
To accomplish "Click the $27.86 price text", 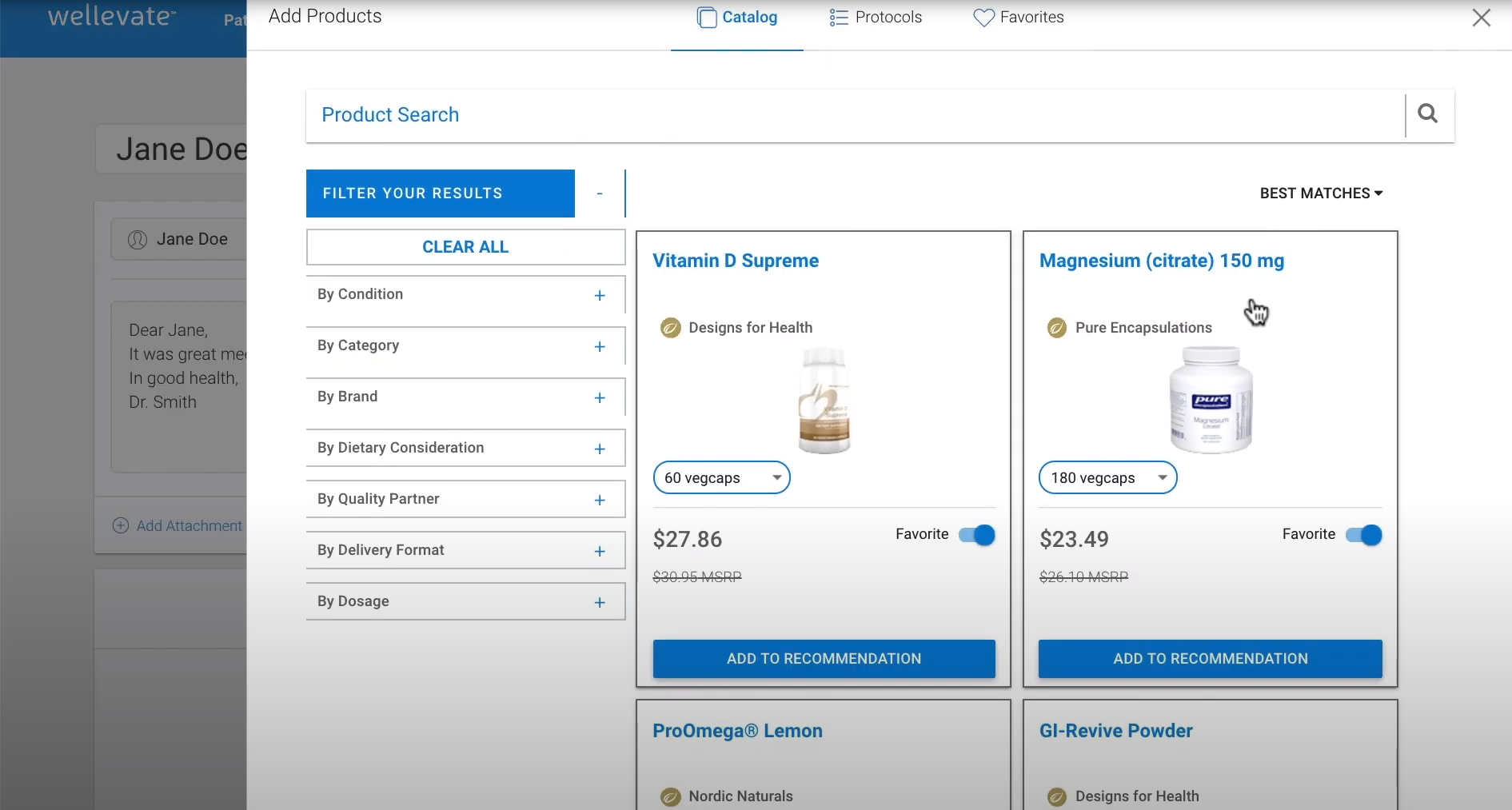I will point(688,540).
